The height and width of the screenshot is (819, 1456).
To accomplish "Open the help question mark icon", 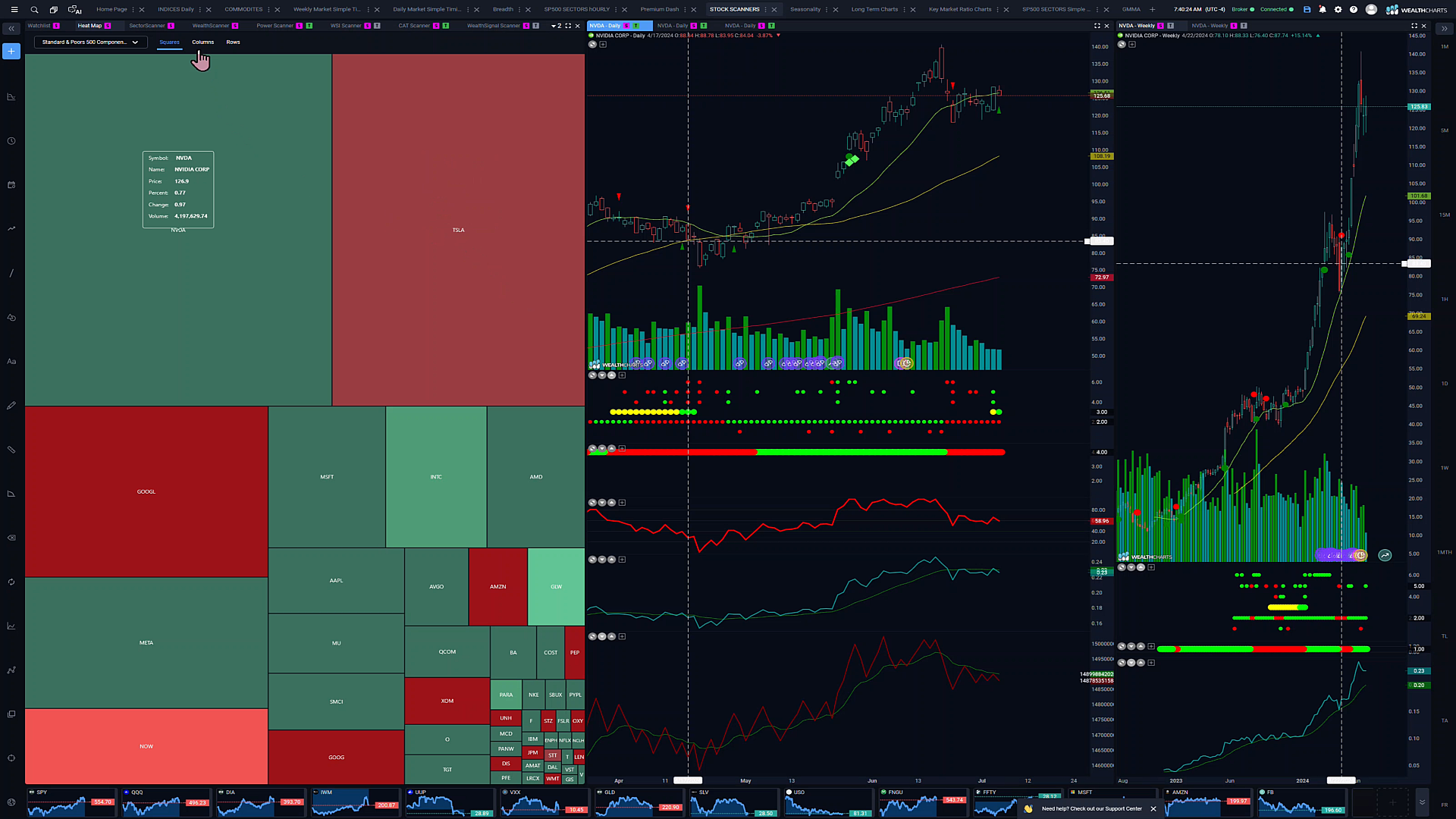I will coord(1354,10).
